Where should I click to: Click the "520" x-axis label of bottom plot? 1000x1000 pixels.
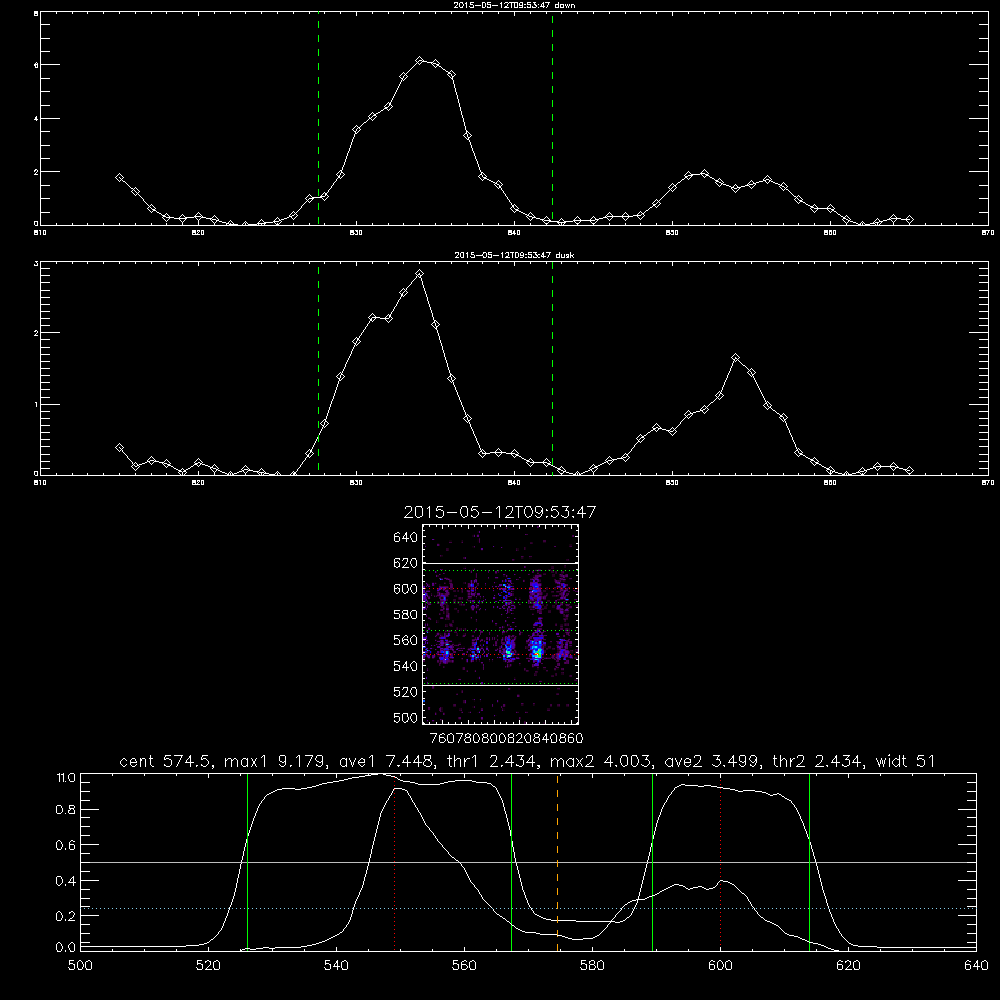tap(208, 966)
